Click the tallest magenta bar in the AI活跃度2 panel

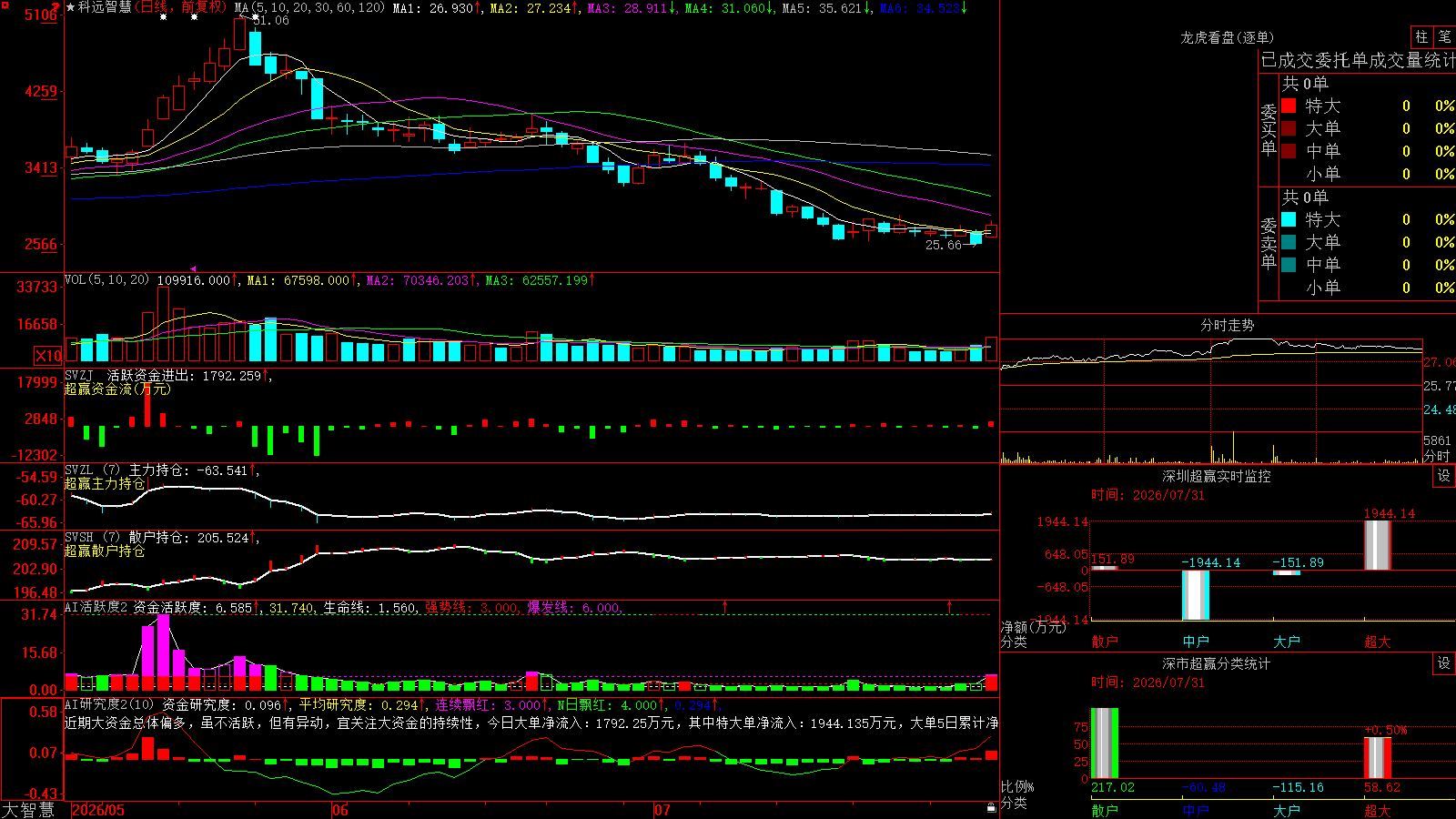[x=163, y=652]
